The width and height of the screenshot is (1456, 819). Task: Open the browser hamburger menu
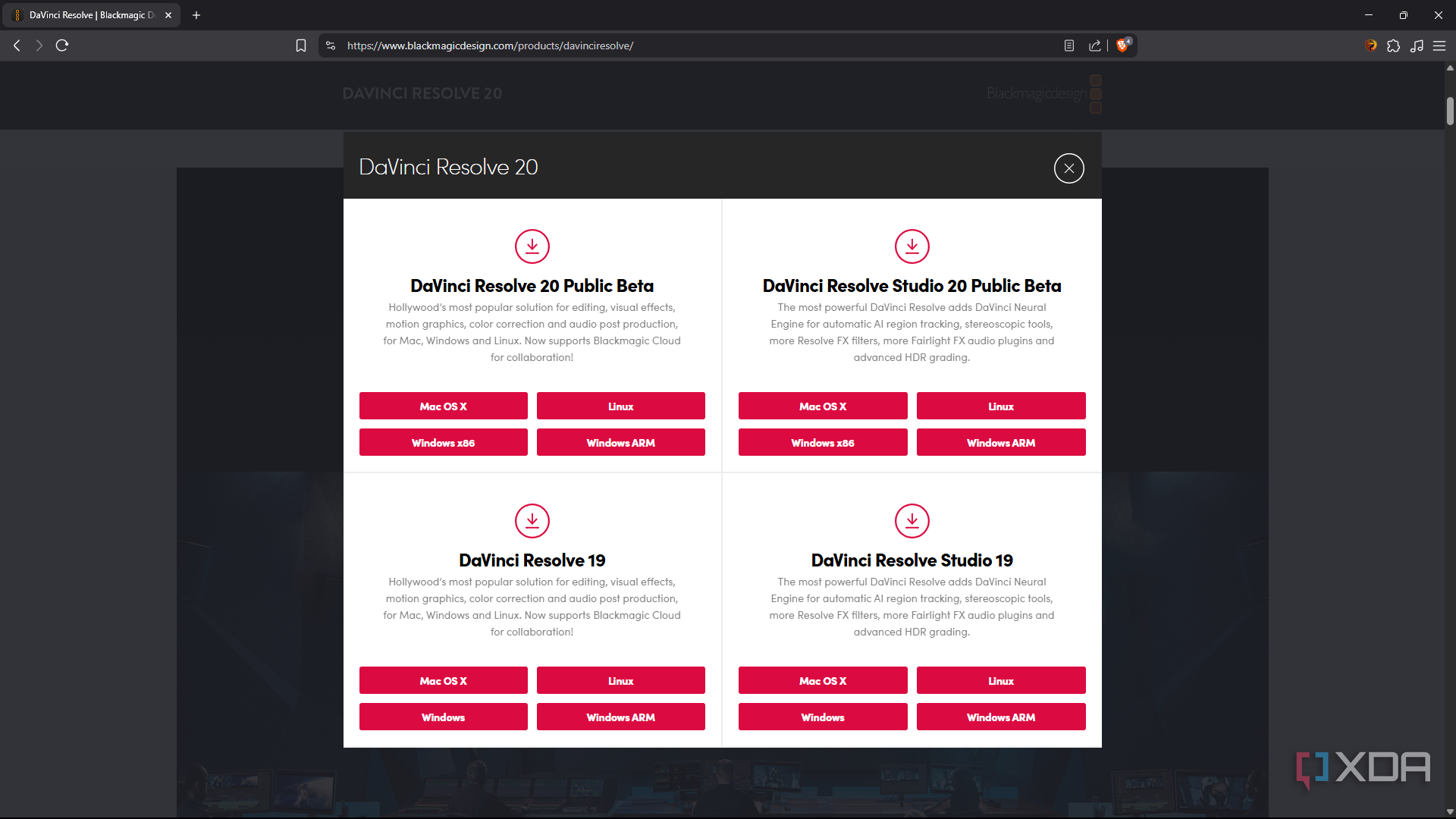tap(1439, 45)
